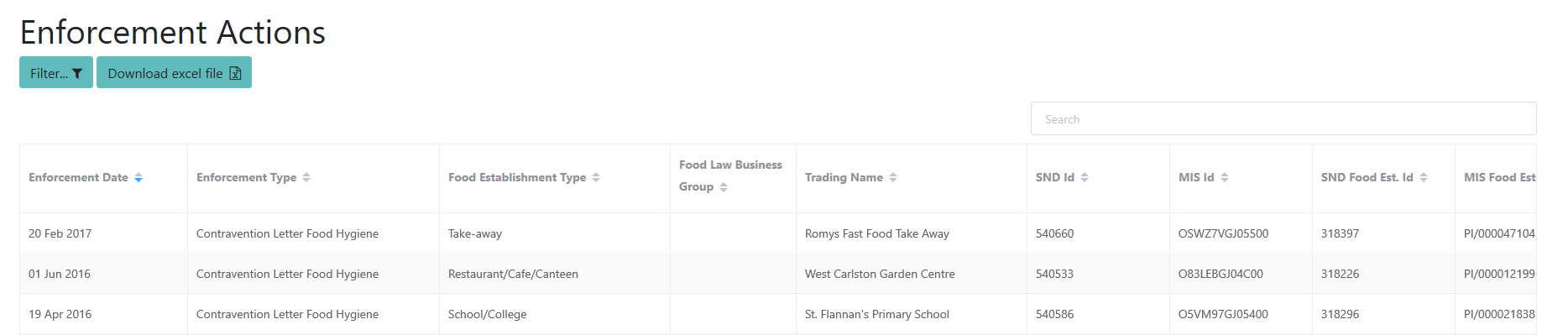1568x335 pixels.
Task: Sort by the SND Food Est. Id arrows
Action: pos(1424,177)
